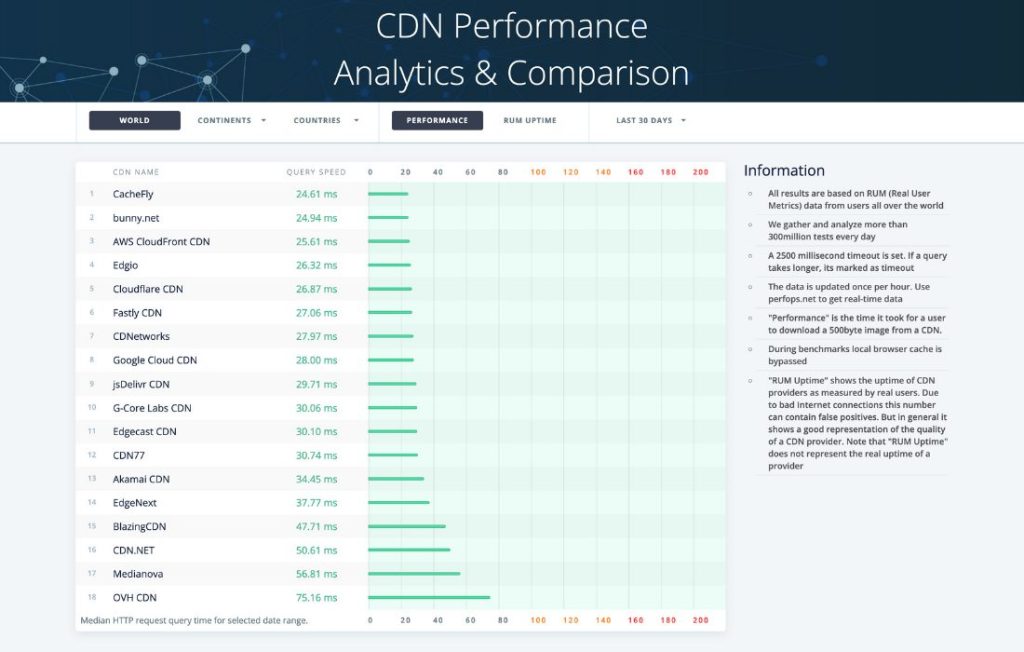Screen dimensions: 1024x652
Task: Click the 25.61 ms query speed value
Action: click(317, 241)
